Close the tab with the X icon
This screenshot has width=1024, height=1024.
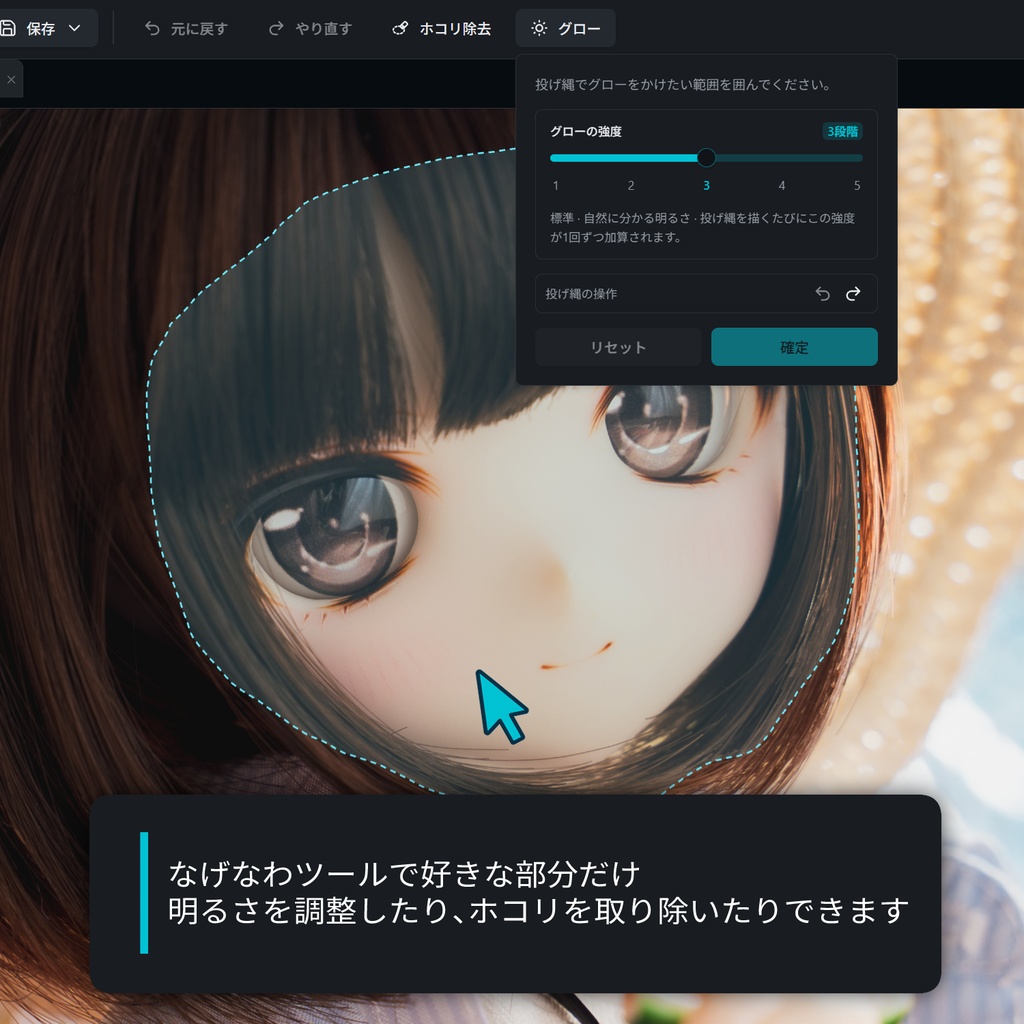point(11,80)
